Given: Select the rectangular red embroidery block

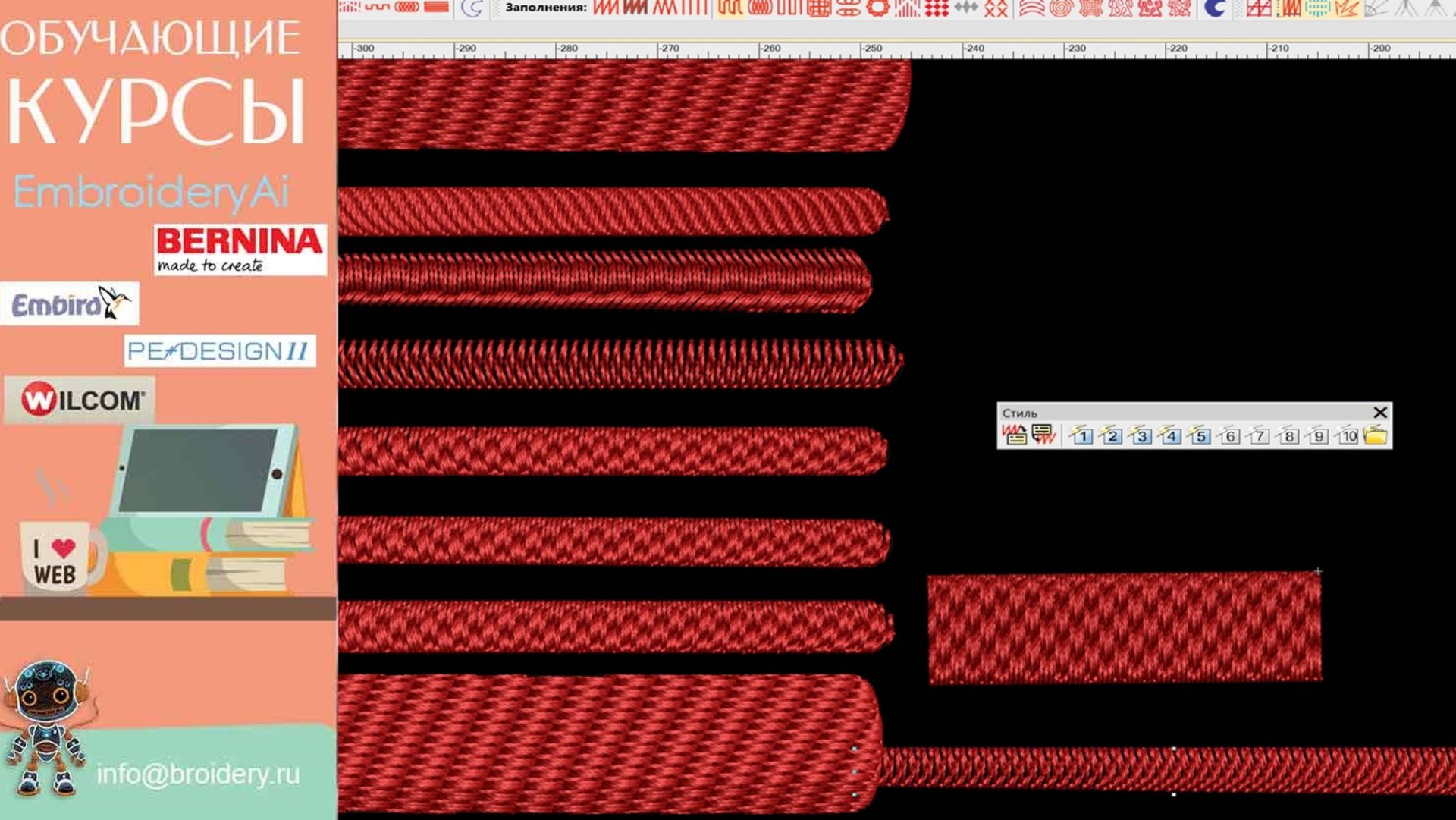Looking at the screenshot, I should 1125,628.
